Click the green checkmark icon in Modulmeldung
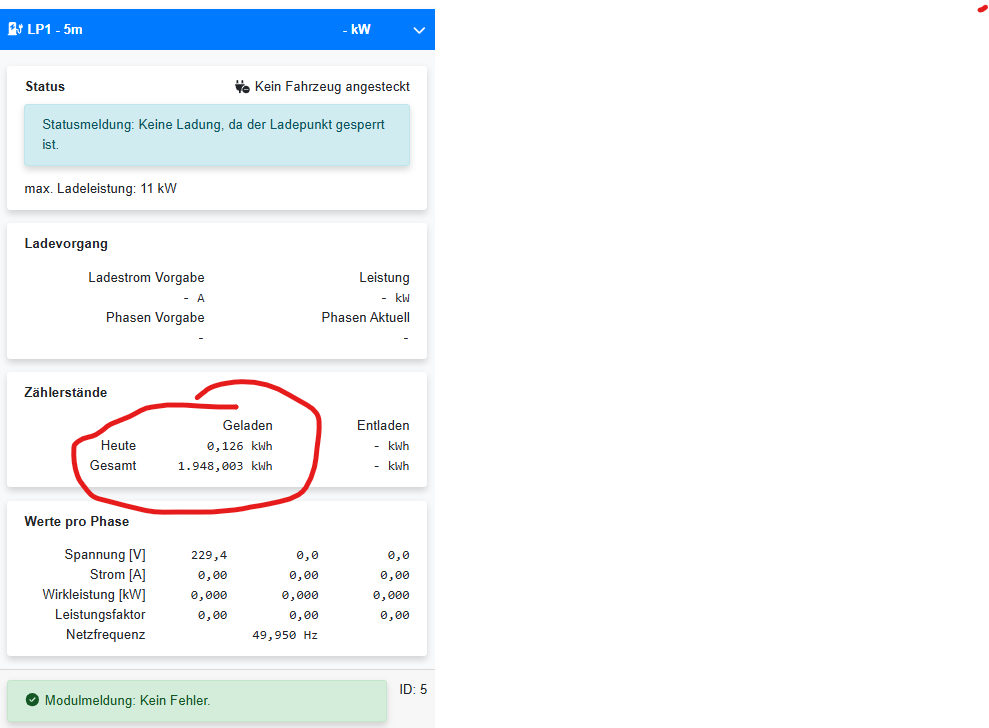 [32, 700]
